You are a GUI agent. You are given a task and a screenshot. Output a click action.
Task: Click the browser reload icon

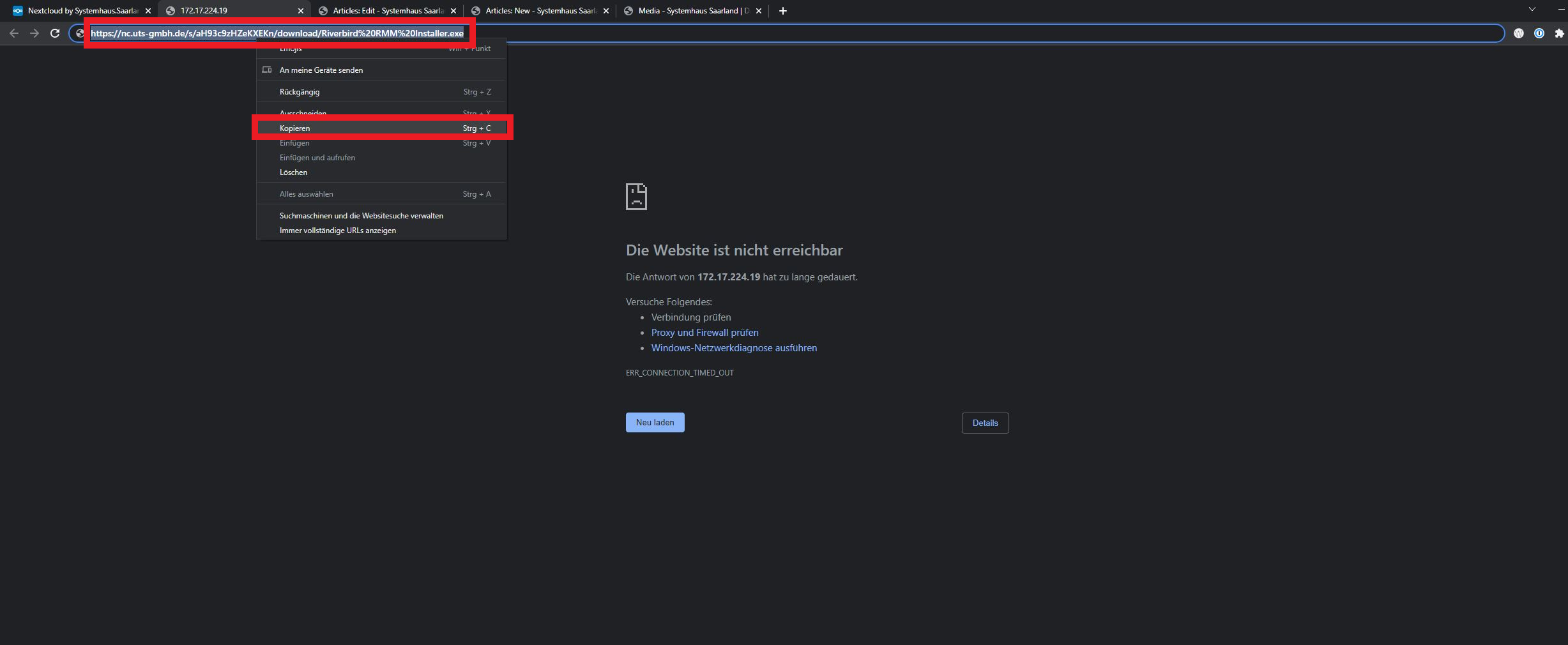pyautogui.click(x=55, y=33)
